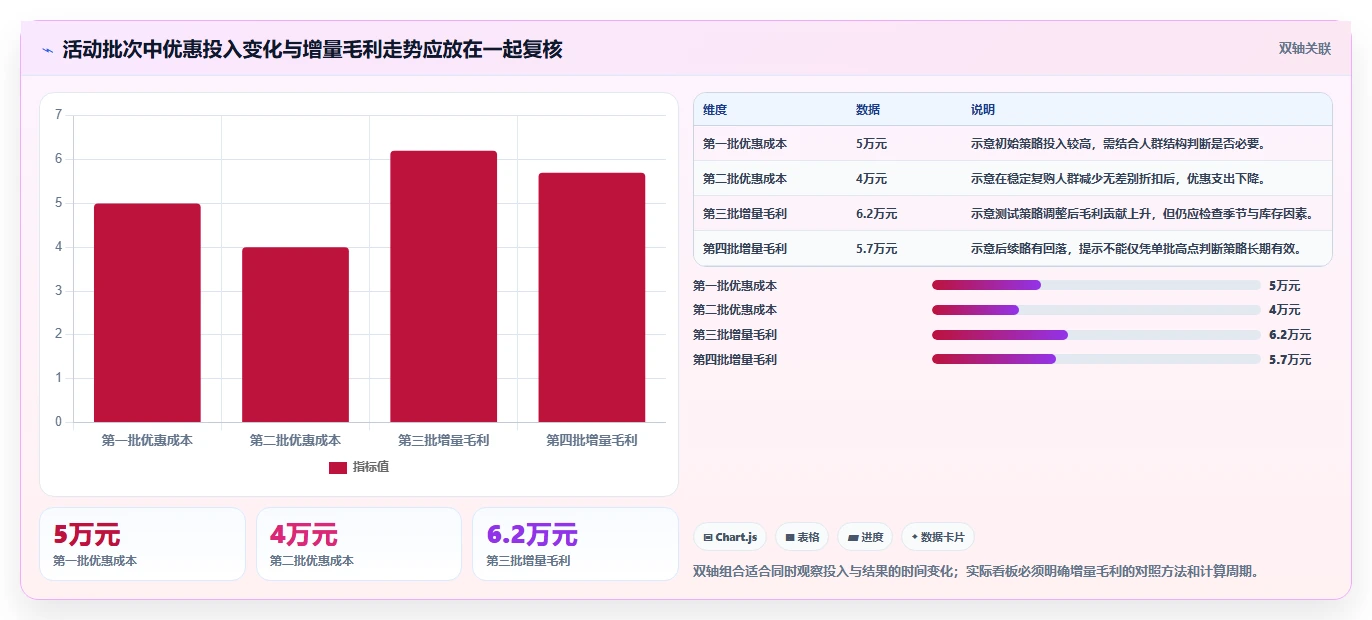
Task: Click the 第三批增量毛利 progress bar
Action: point(1096,335)
